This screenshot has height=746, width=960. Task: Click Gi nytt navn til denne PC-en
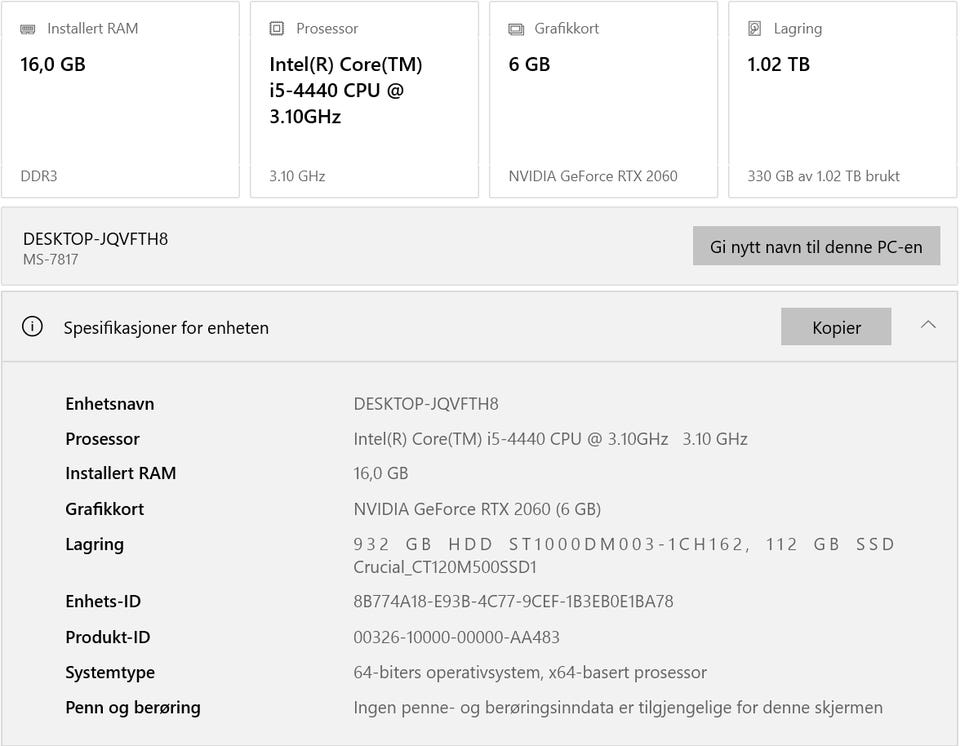tap(816, 246)
